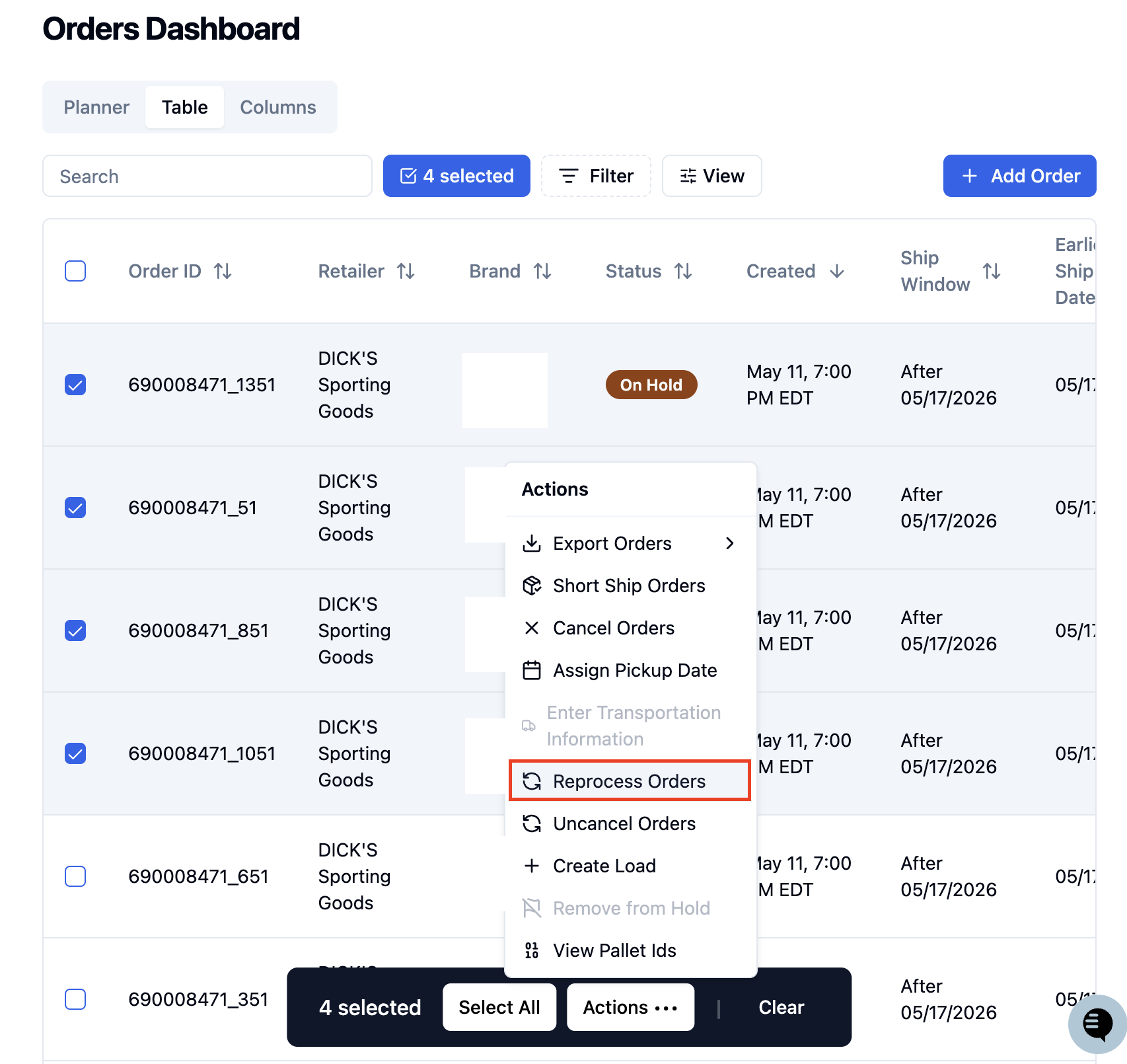1127x1064 pixels.
Task: Sort by Created column arrow
Action: click(837, 271)
